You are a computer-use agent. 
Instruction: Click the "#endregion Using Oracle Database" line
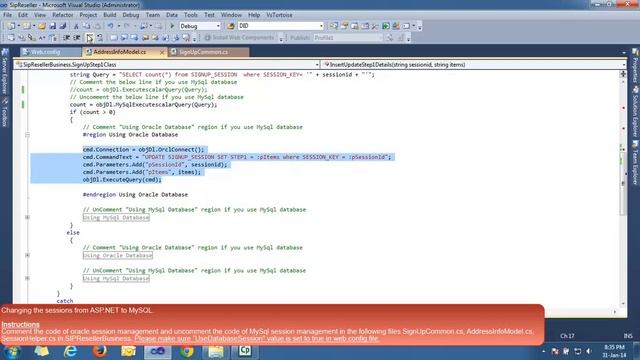pos(135,195)
